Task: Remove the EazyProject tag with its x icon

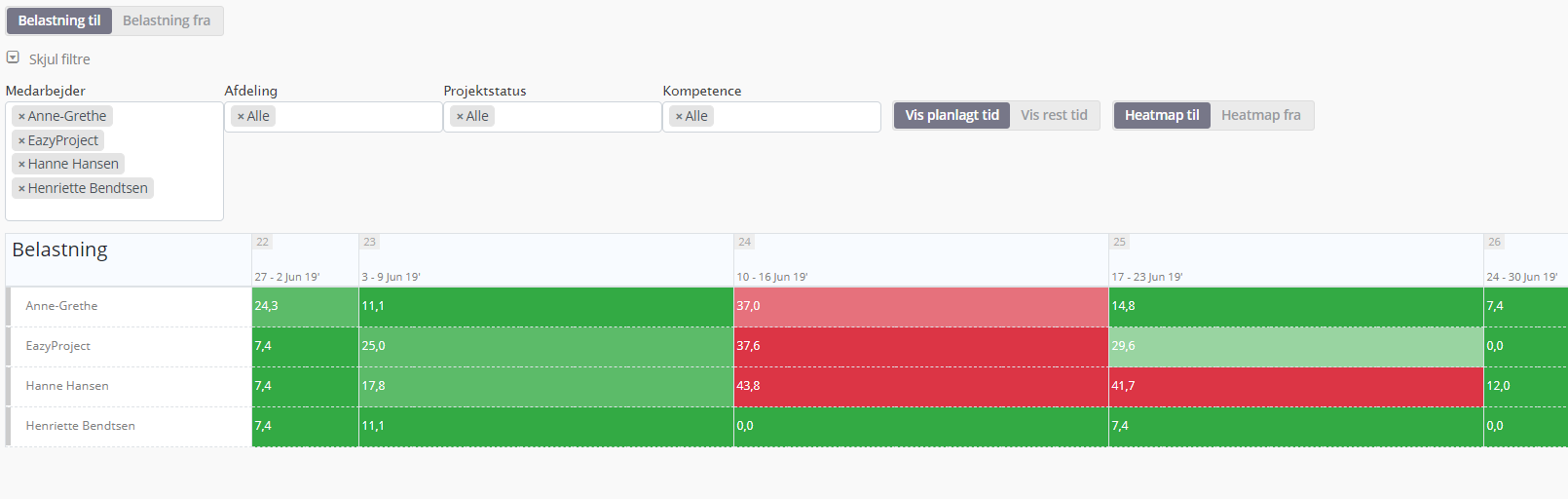Action: pyautogui.click(x=21, y=141)
